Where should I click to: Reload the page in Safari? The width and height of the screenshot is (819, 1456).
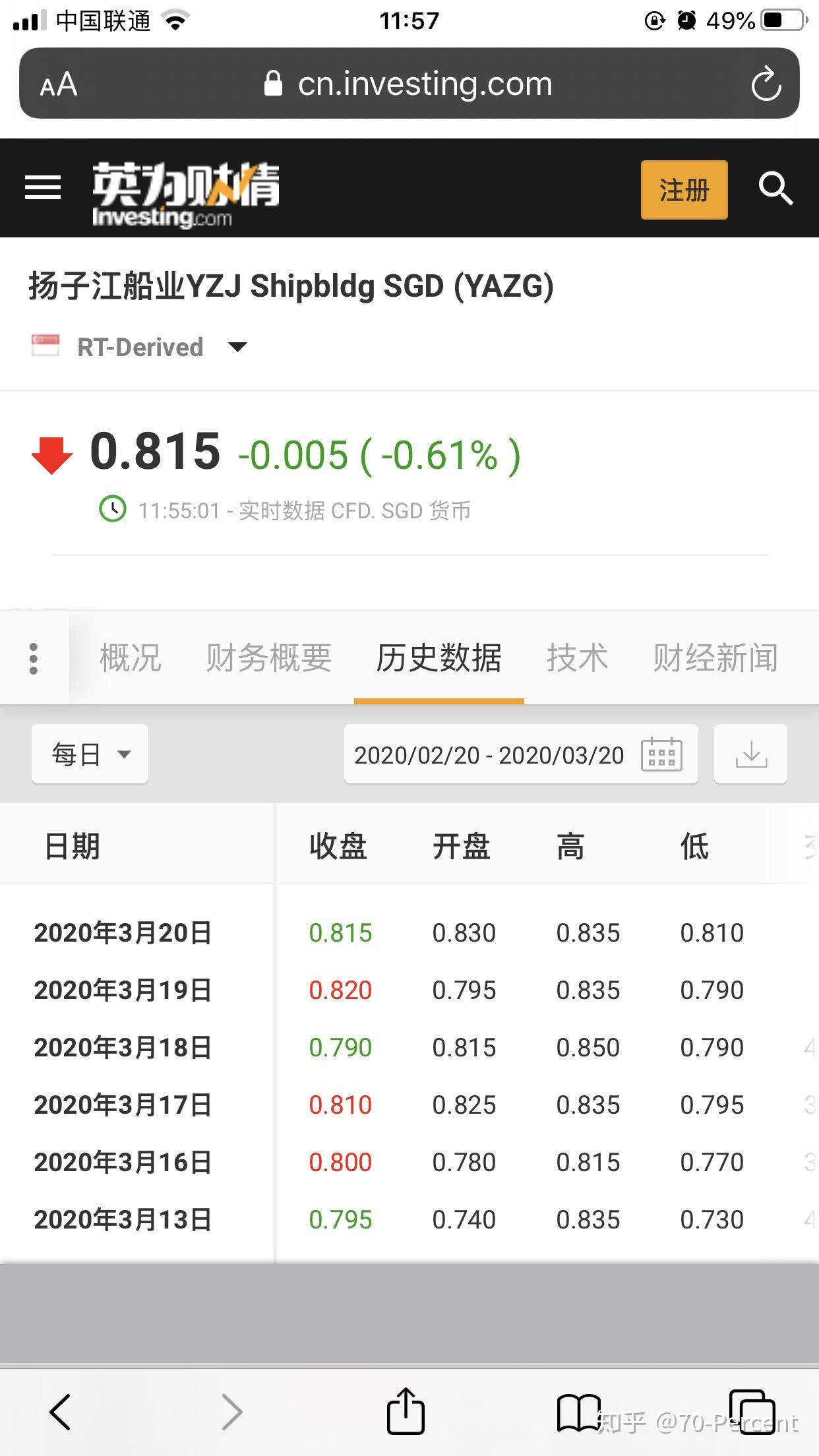(x=766, y=84)
